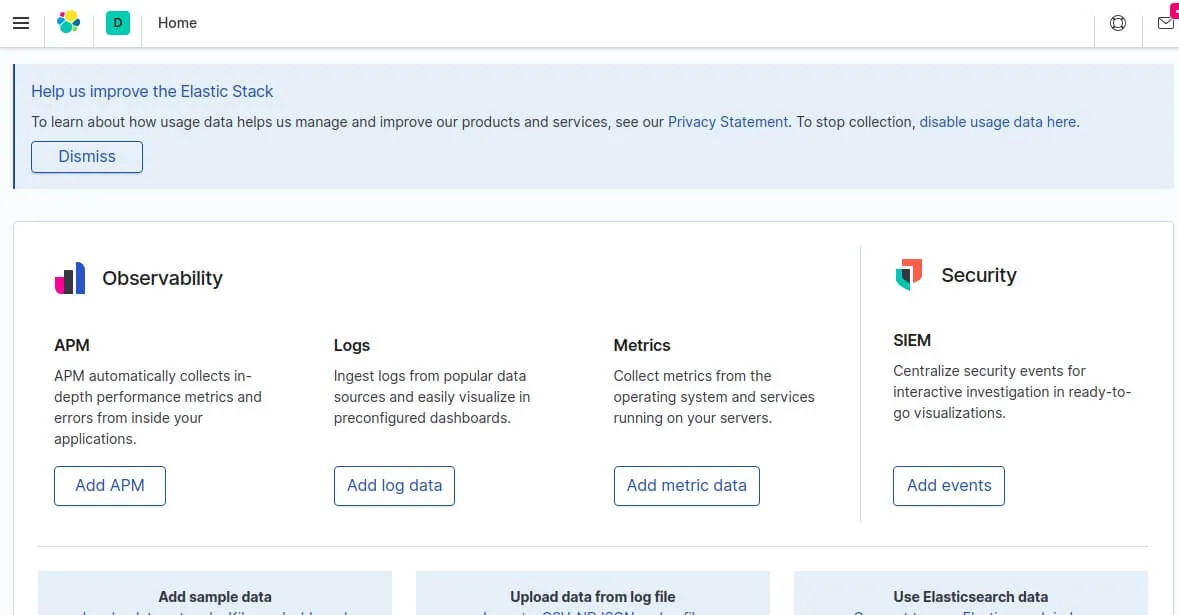Screen dimensions: 1179x615
Task: Open the Privacy Statement link
Action: [728, 122]
